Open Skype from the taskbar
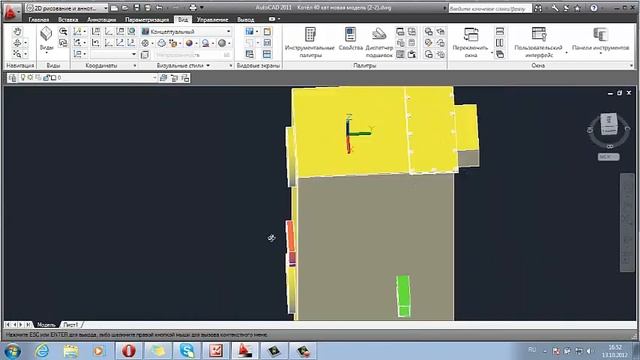640x360 pixels. 187,351
